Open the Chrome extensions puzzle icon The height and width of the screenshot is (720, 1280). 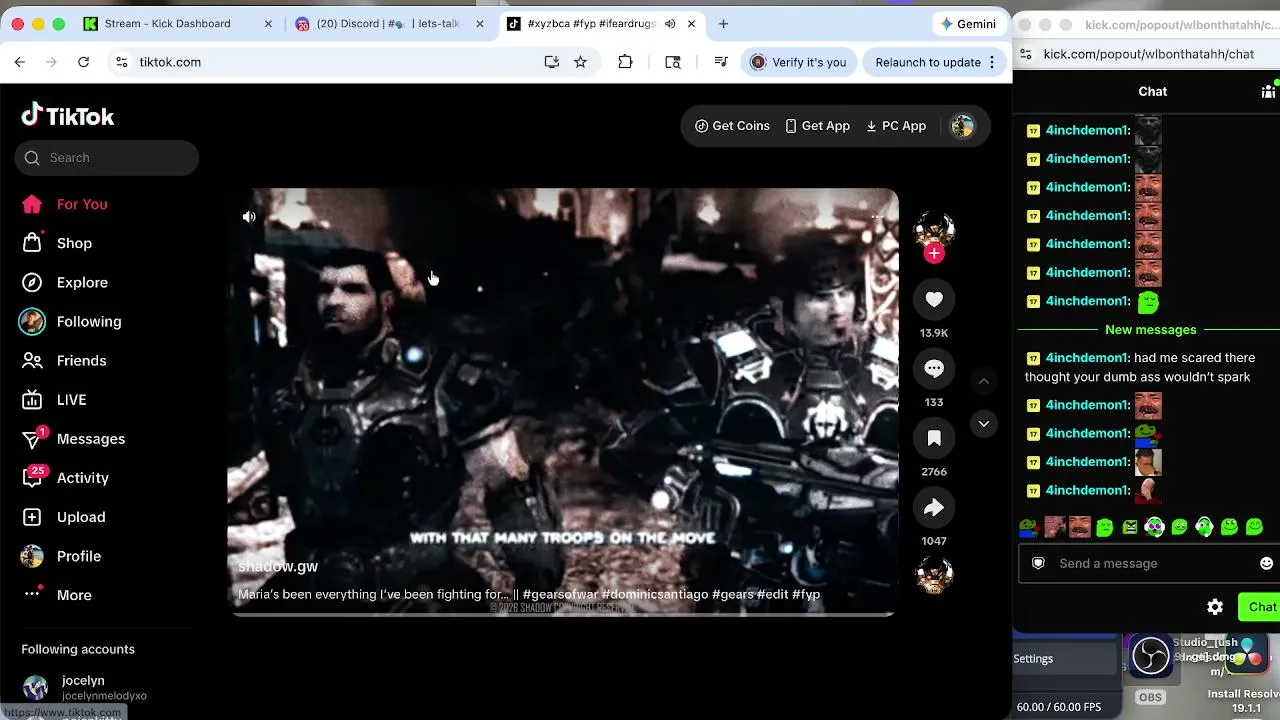click(625, 62)
